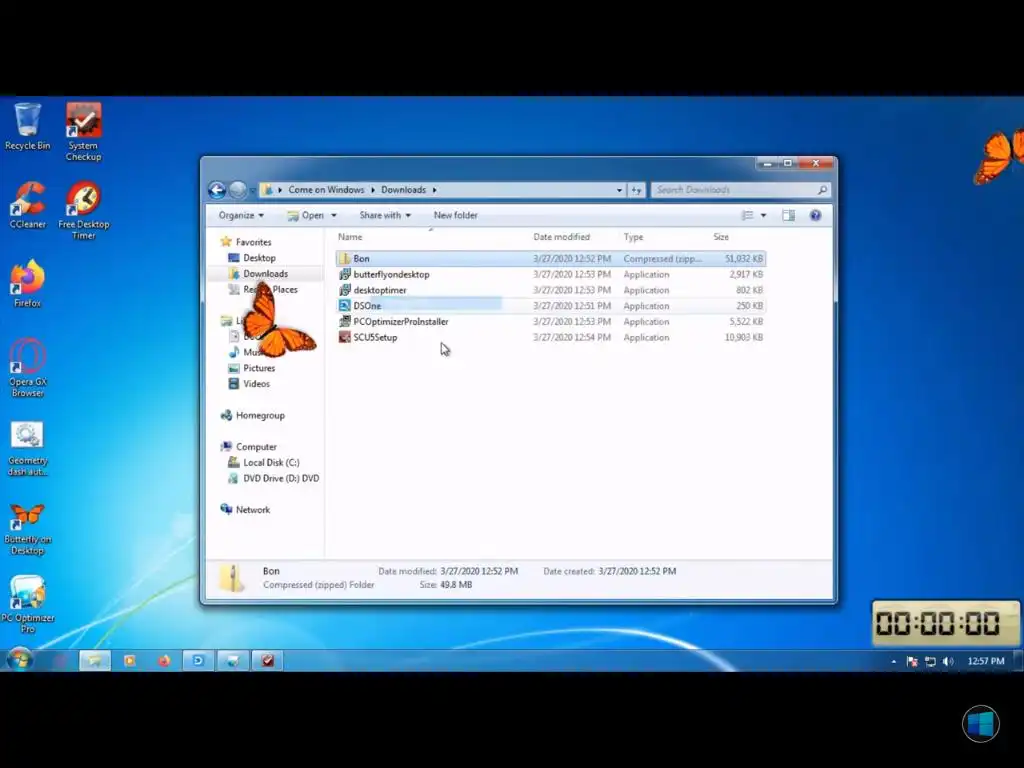Screen dimensions: 1024x768
Task: Select Homegroup in navigation pane
Action: (253, 415)
